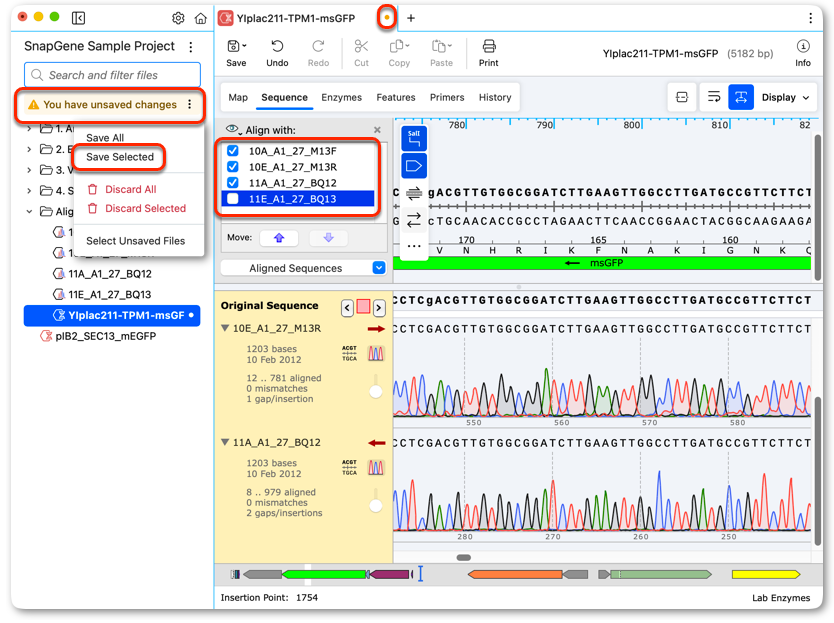Switch to the Enzymes tab
Viewport: 834px width, 623px height.
pyautogui.click(x=341, y=97)
